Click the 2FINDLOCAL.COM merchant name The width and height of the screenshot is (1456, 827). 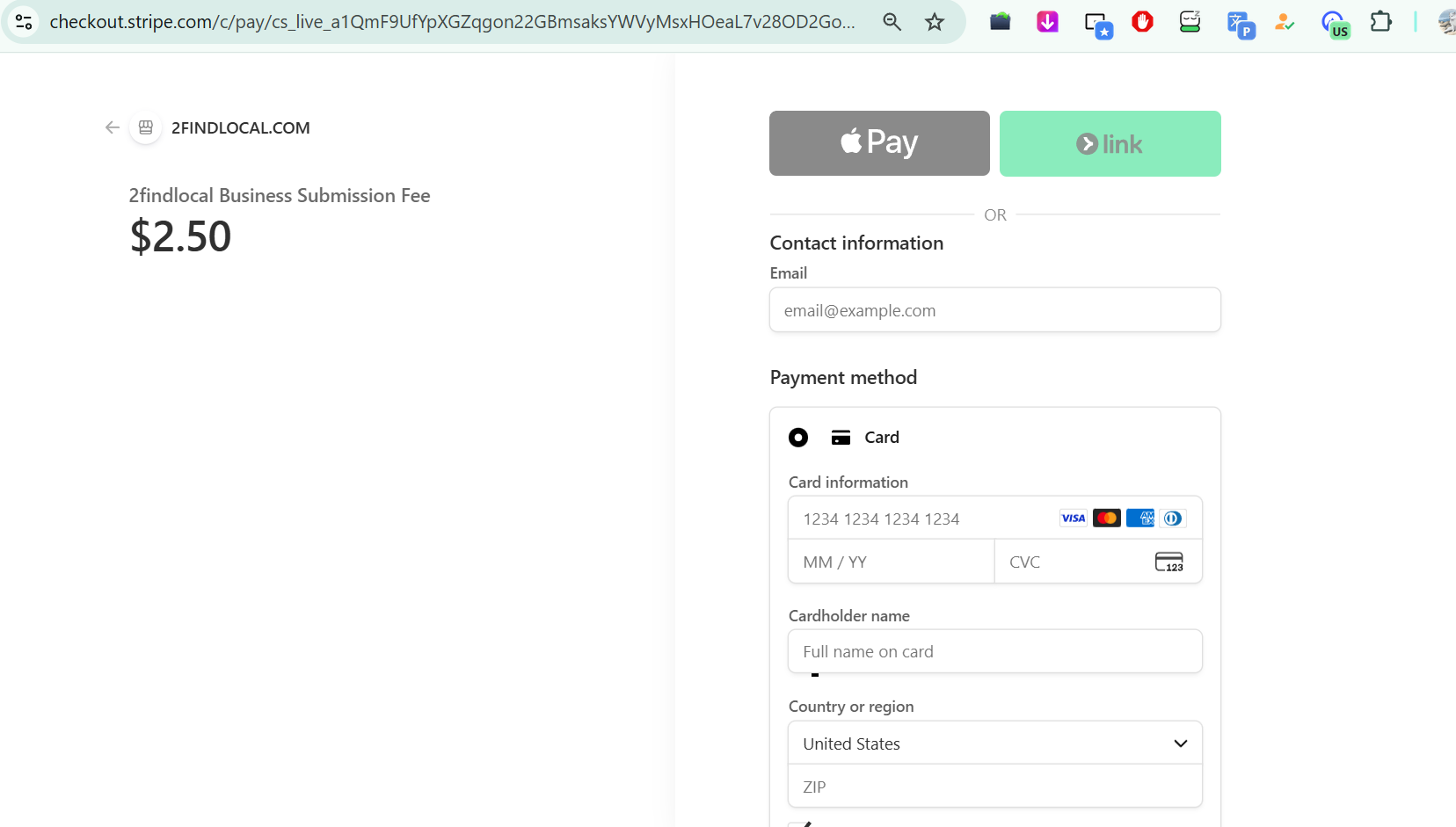point(241,127)
